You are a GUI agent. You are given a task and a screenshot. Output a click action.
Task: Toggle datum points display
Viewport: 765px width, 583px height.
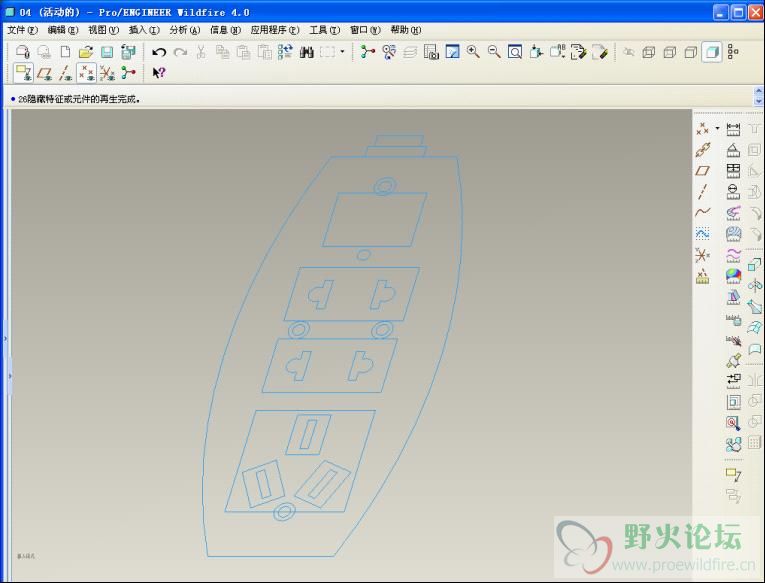pyautogui.click(x=86, y=73)
